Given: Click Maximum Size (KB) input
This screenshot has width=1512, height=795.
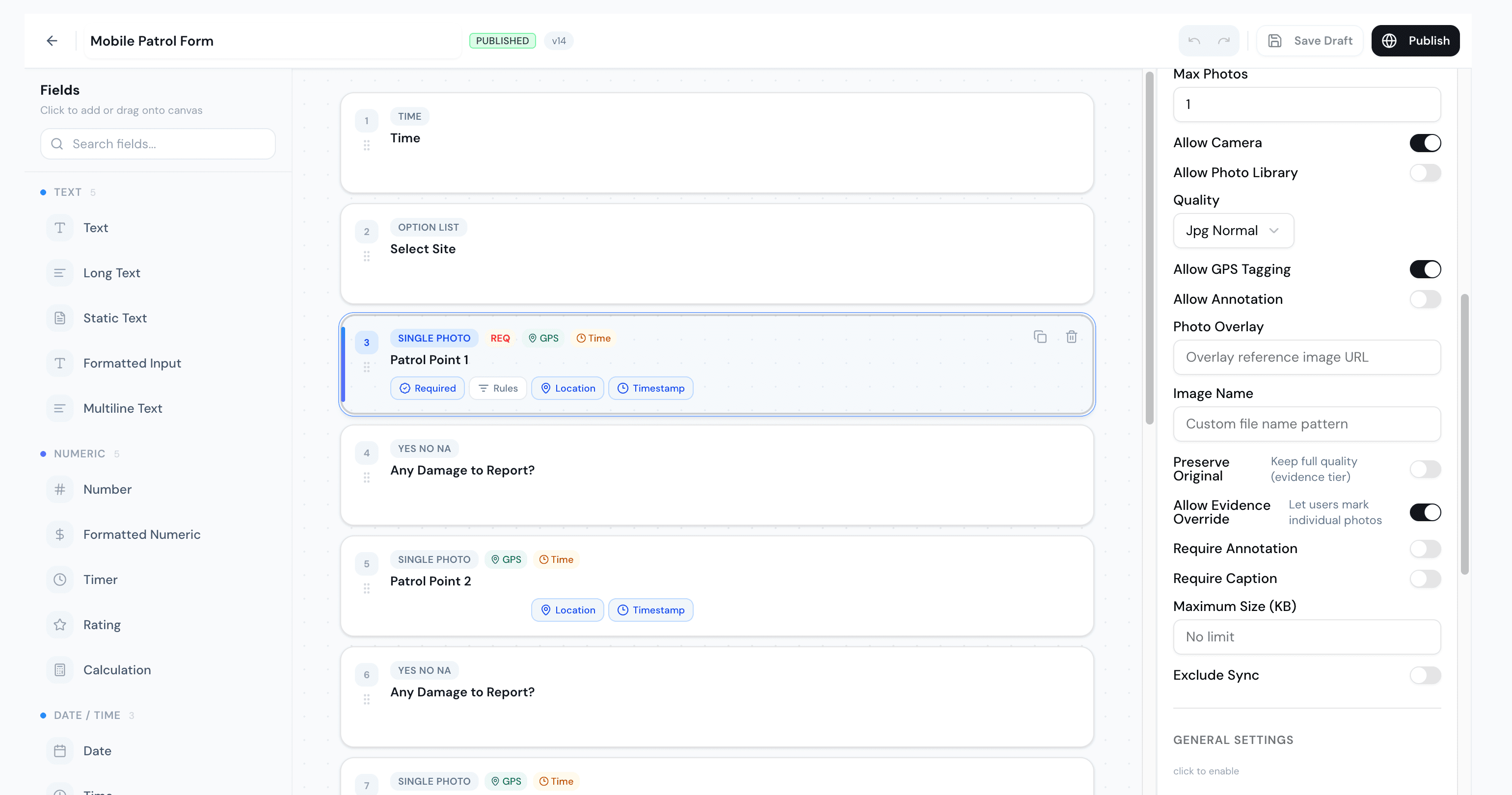Looking at the screenshot, I should tap(1307, 636).
